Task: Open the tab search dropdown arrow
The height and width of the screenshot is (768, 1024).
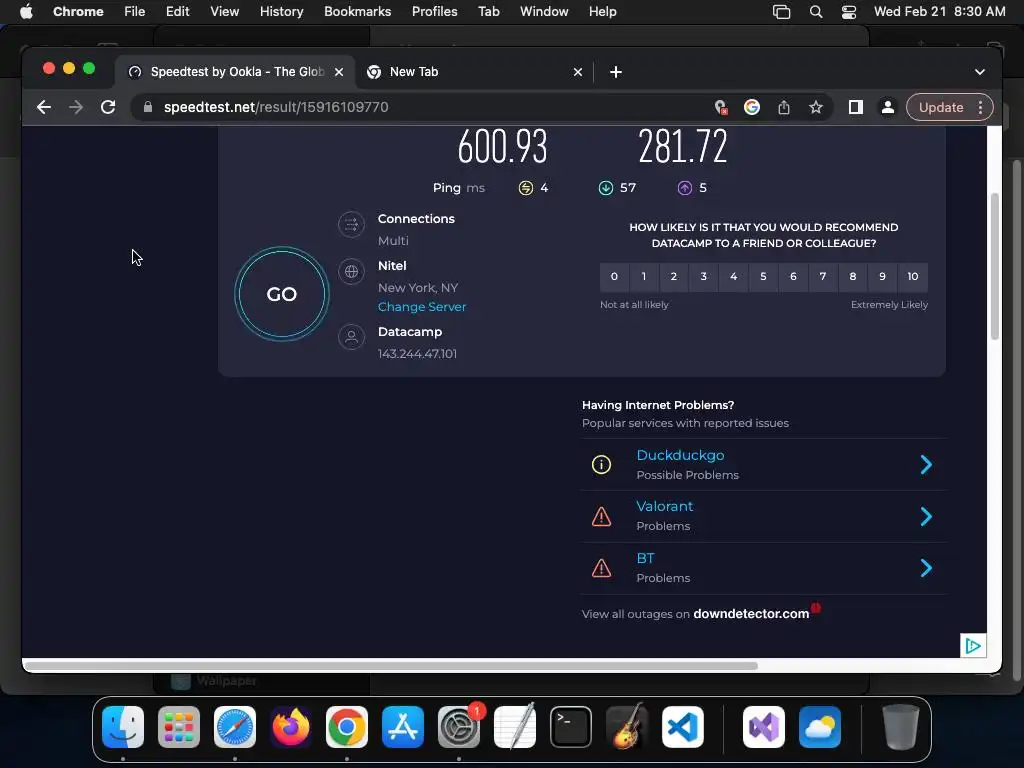Action: (x=980, y=72)
